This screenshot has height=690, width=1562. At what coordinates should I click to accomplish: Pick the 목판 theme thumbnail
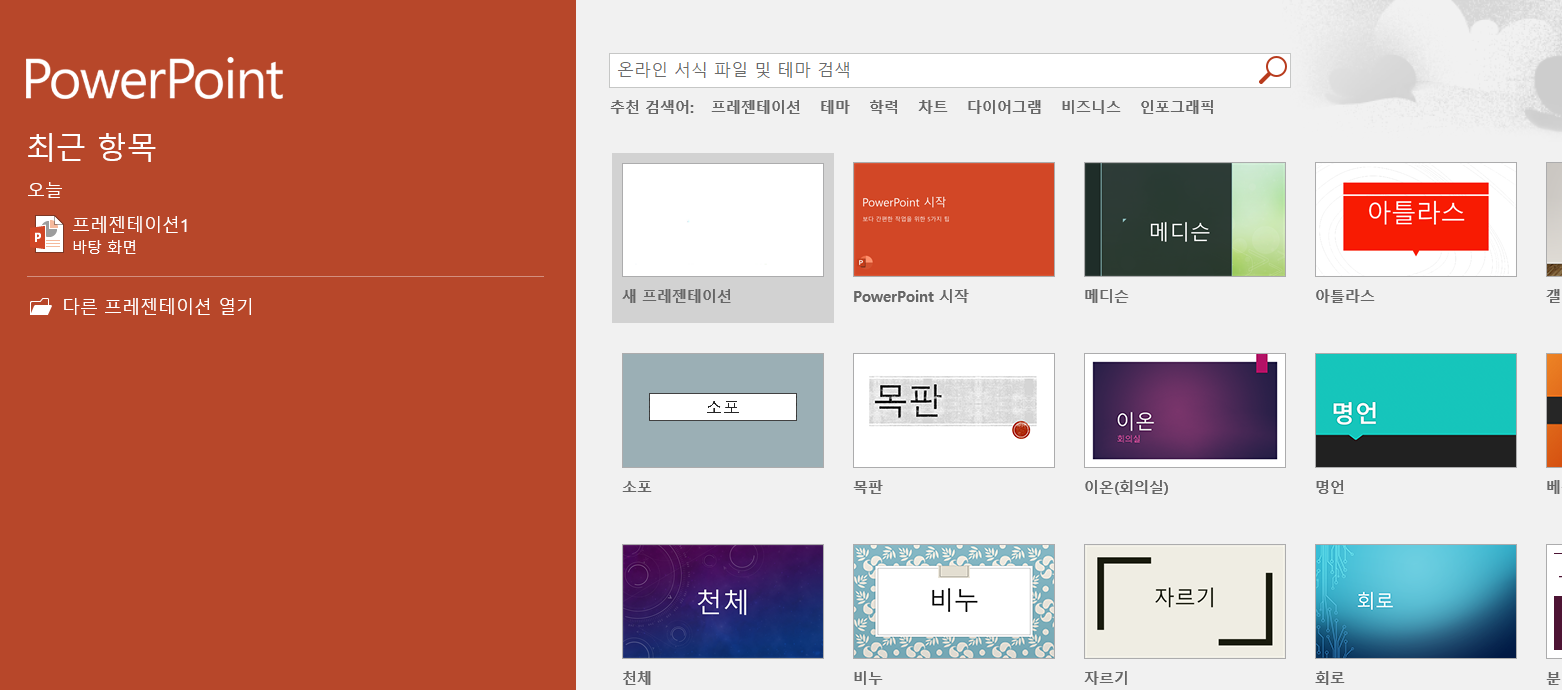954,410
